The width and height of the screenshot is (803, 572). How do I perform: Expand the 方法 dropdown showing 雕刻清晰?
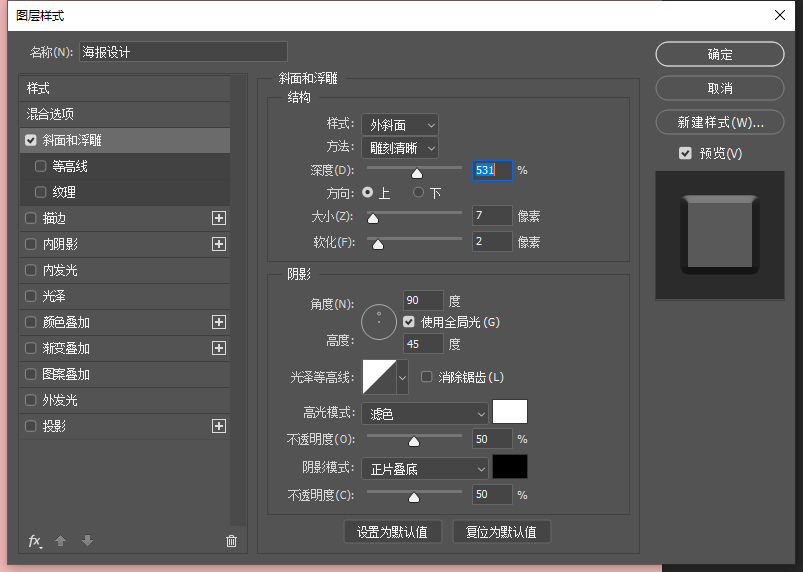pos(400,147)
